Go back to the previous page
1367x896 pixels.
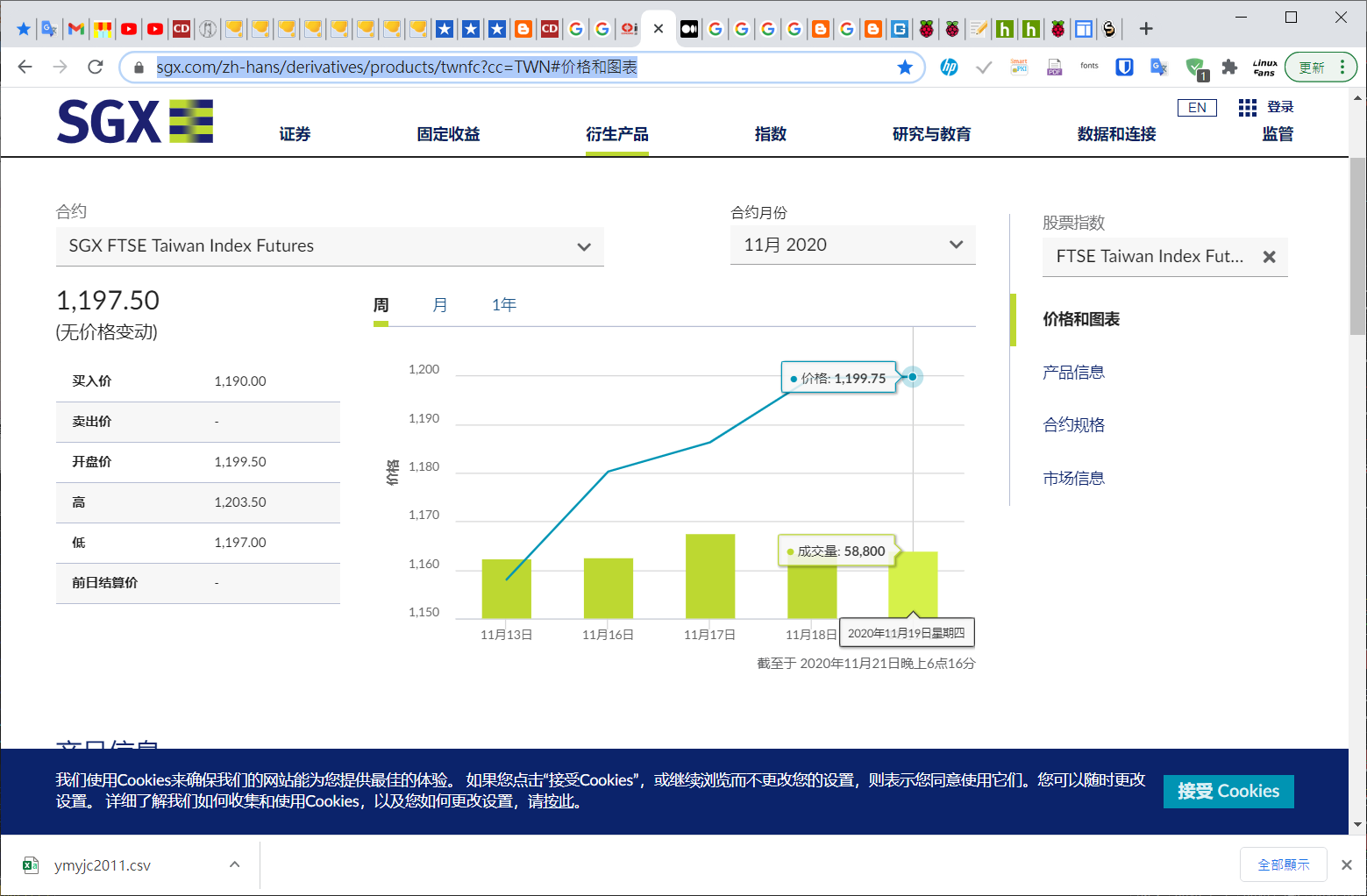tap(25, 67)
